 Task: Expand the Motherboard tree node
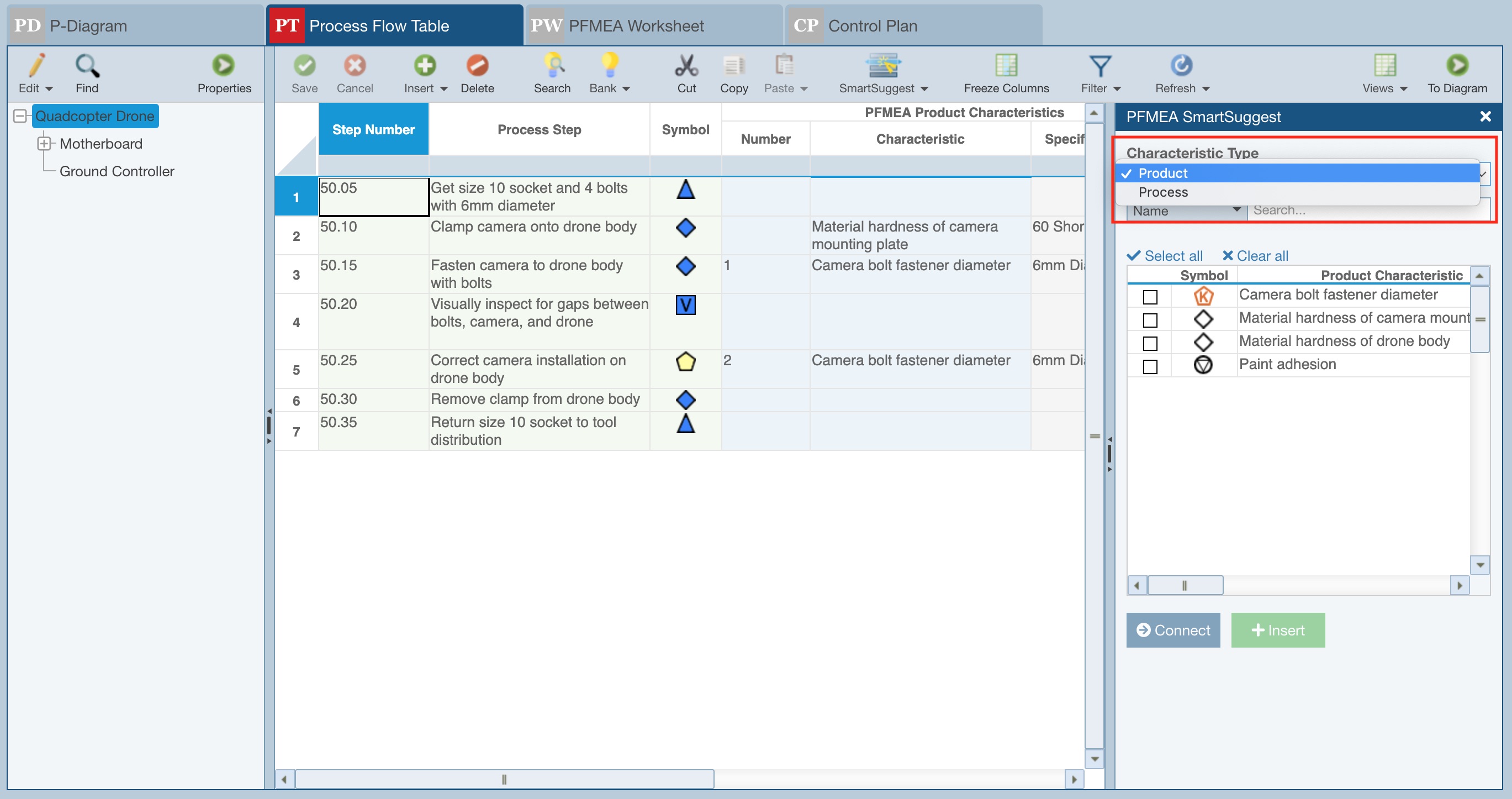44,143
